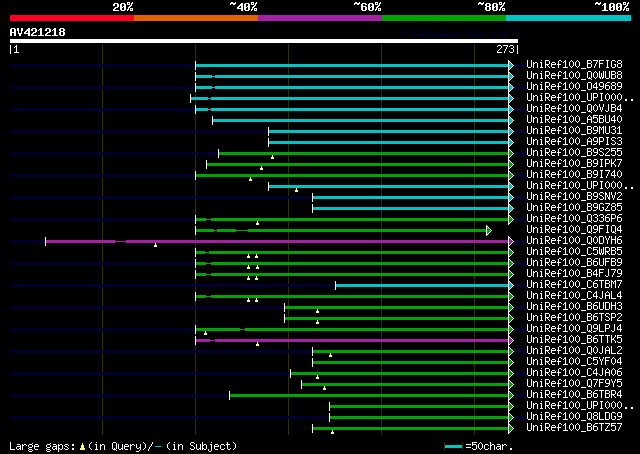Click the ~60% legend label
The width and height of the screenshot is (640, 454).
coord(367,7)
